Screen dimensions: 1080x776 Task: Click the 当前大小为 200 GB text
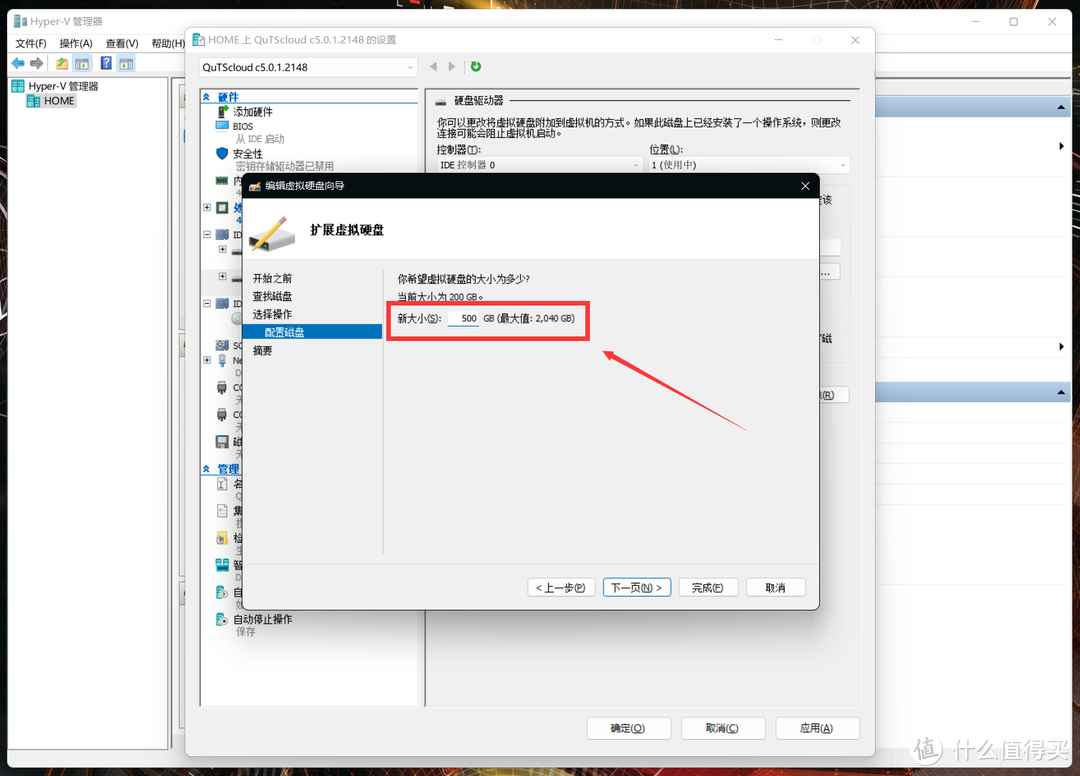click(x=439, y=297)
